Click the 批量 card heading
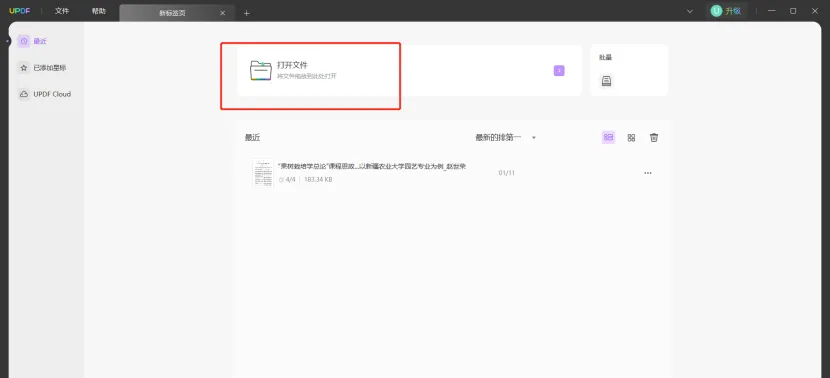This screenshot has width=830, height=378. coord(606,57)
